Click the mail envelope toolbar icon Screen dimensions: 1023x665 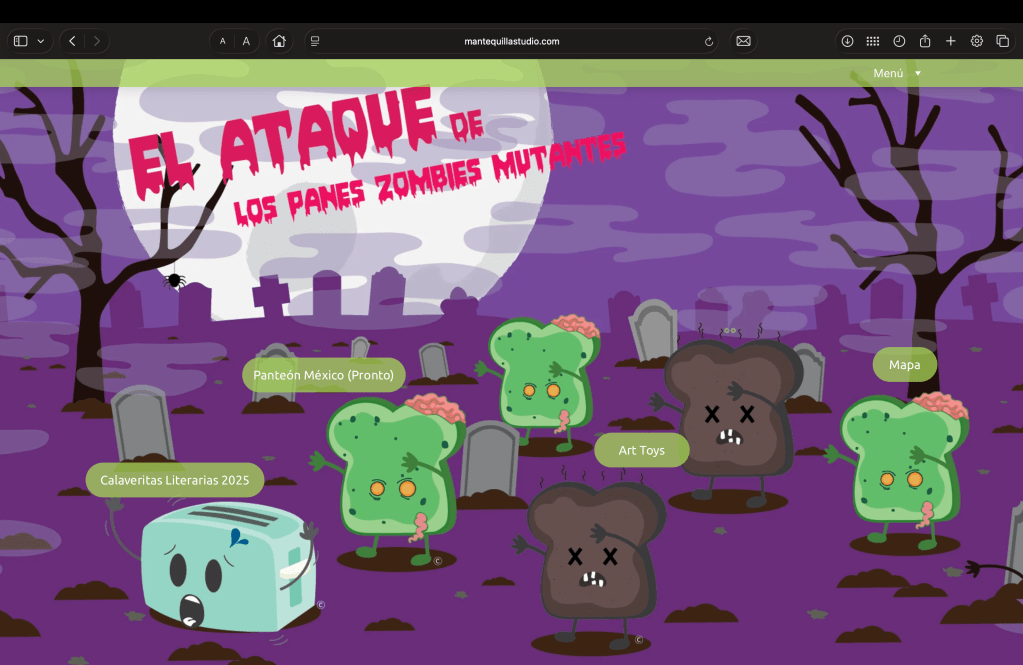coord(743,41)
